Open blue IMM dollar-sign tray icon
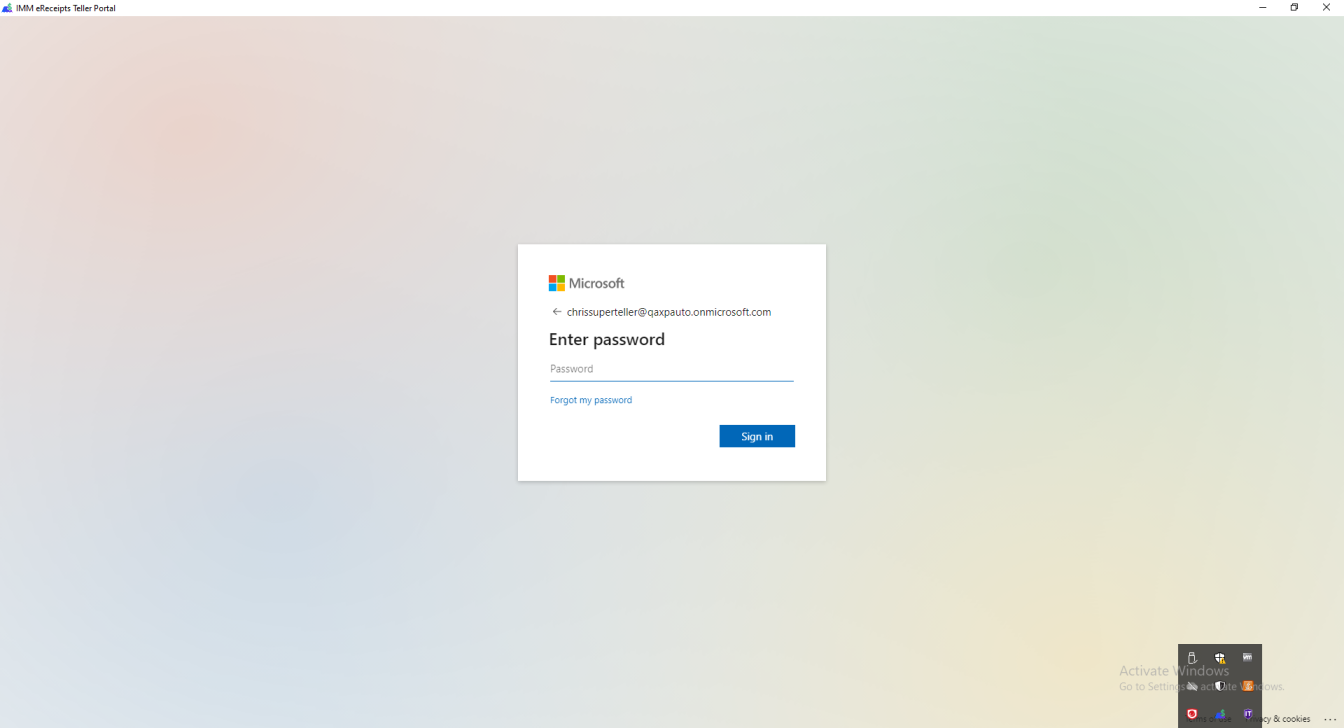Image resolution: width=1344 pixels, height=728 pixels. point(1220,714)
